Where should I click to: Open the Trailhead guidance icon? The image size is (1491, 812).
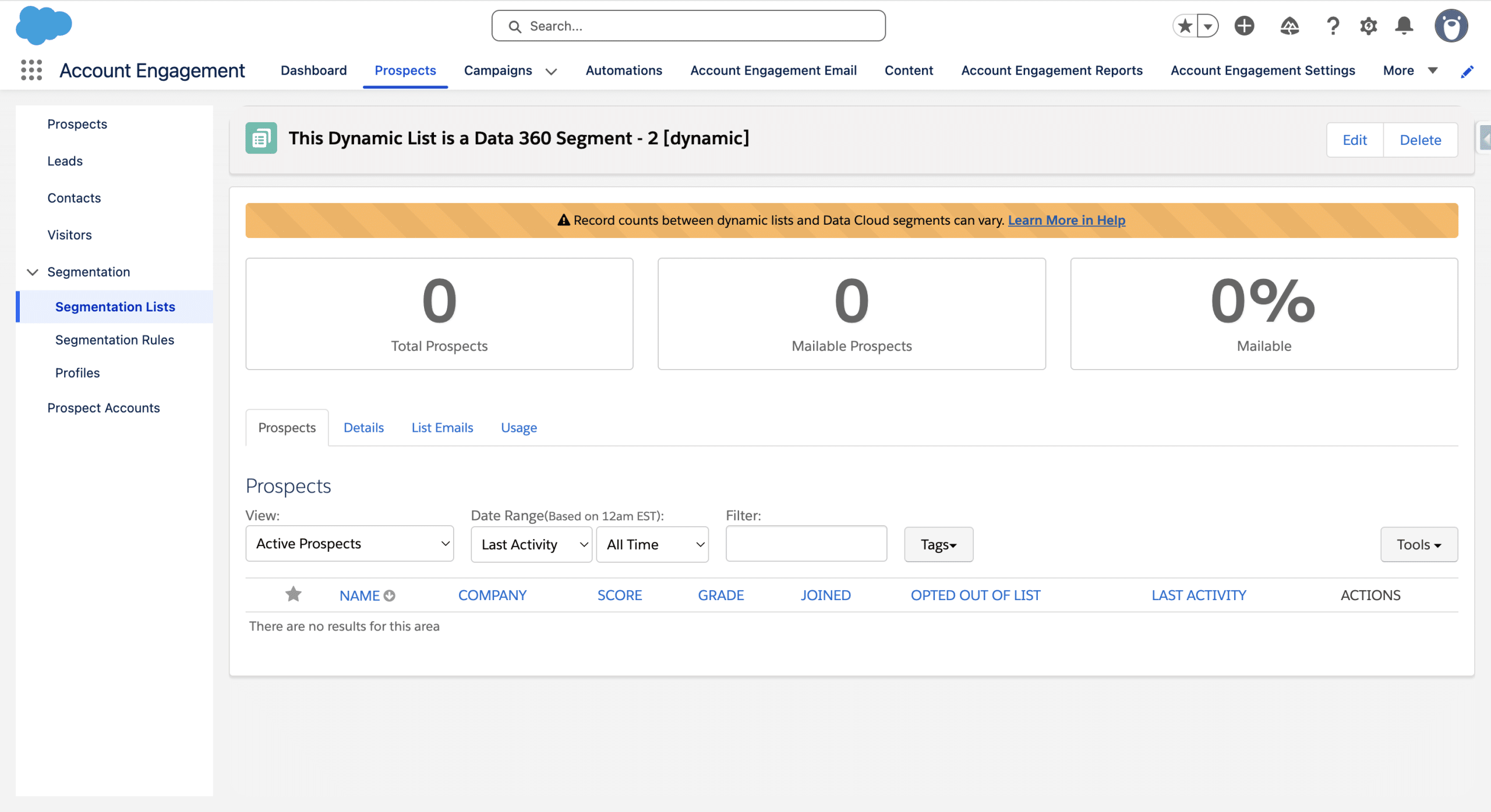(x=1289, y=26)
